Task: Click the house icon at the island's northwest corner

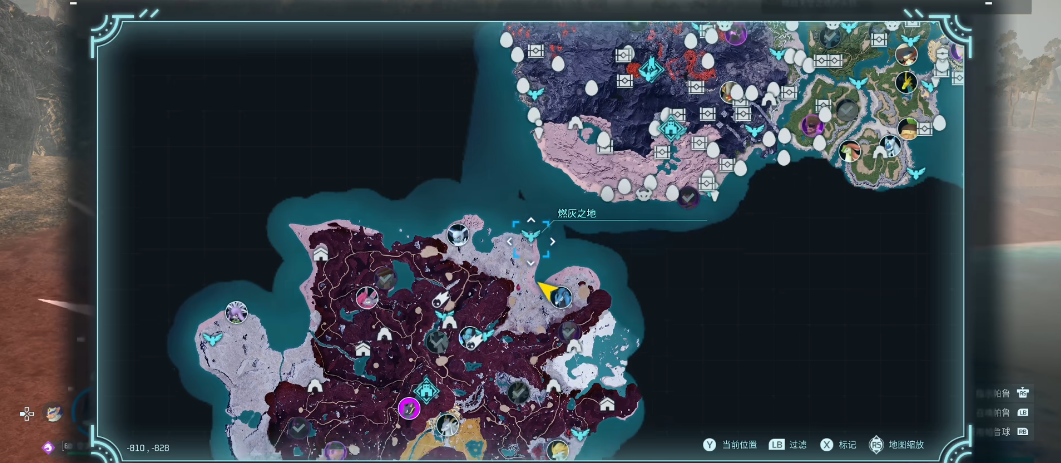Action: (x=321, y=252)
